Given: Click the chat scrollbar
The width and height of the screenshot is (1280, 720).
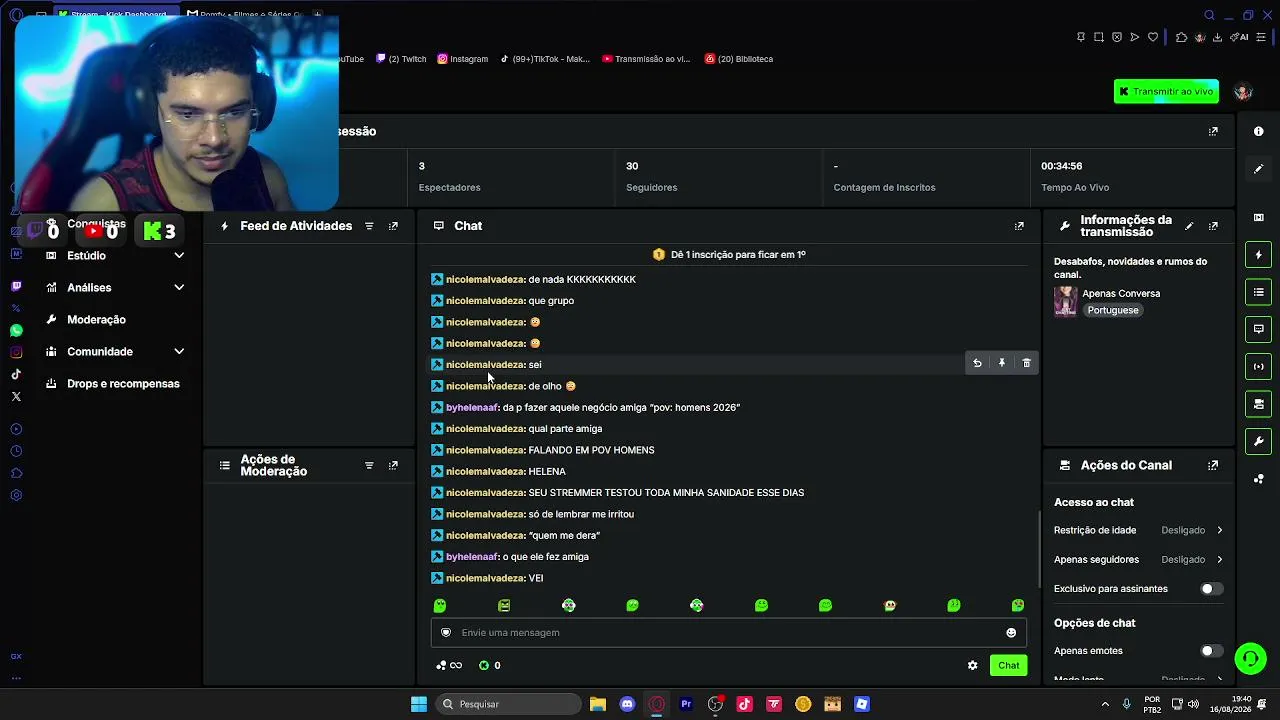Looking at the screenshot, I should pos(1039,548).
